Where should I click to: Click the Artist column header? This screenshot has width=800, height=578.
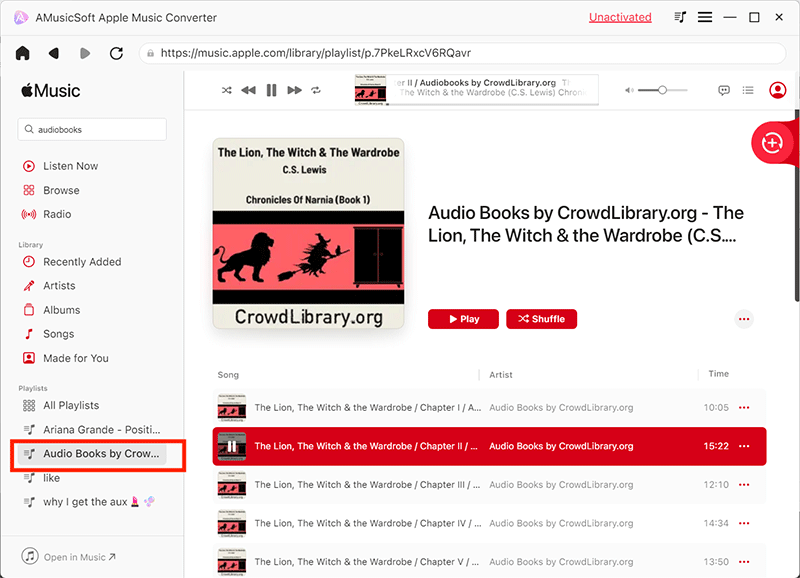point(501,375)
